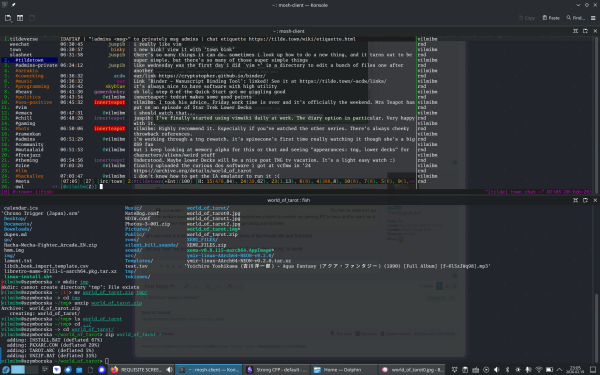Select the #theming buffer in weechat list
Viewport: 600px width, 375px height.
click(x=26, y=160)
